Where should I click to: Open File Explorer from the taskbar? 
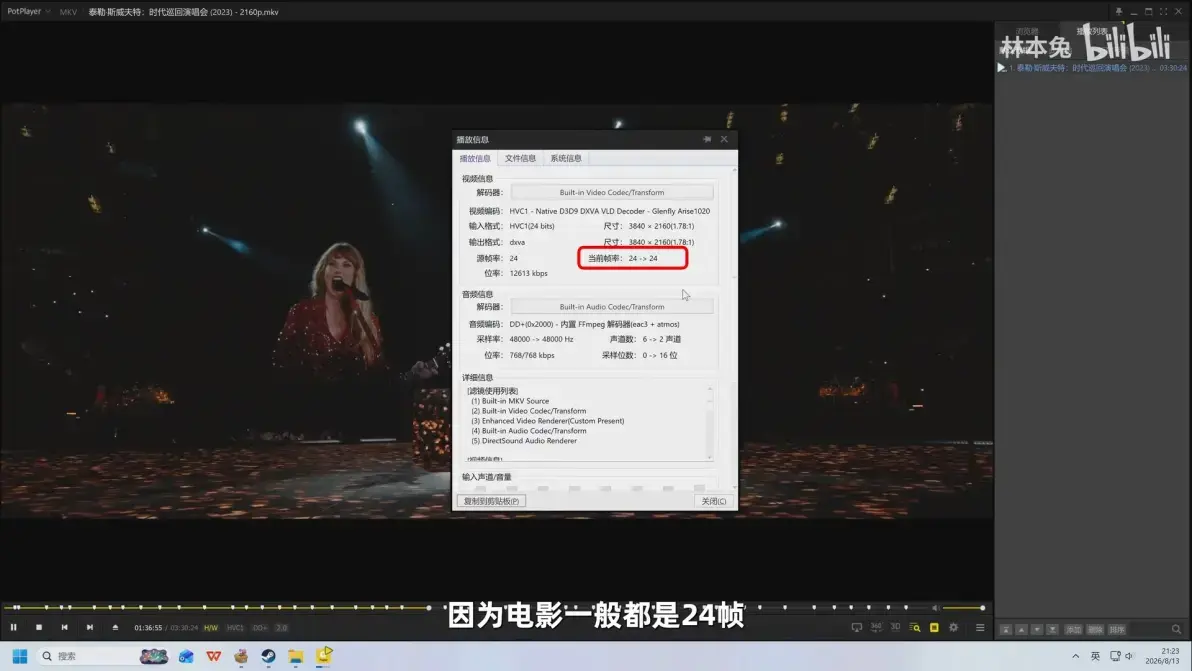coord(296,656)
